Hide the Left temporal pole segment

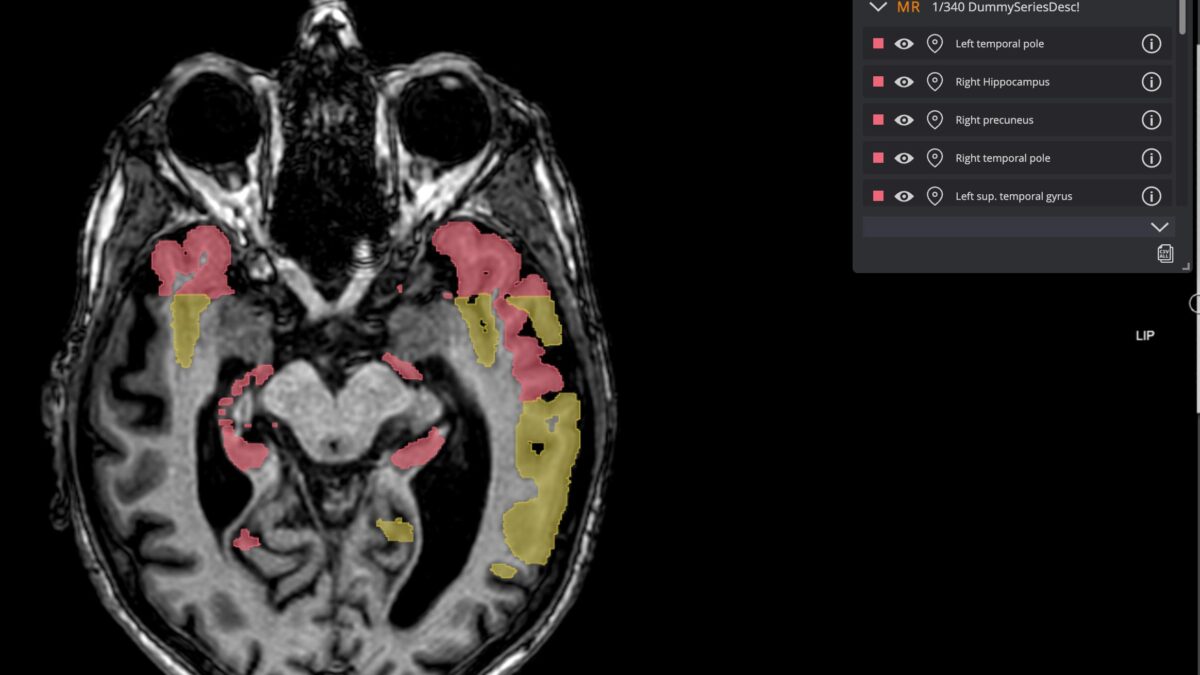(904, 44)
